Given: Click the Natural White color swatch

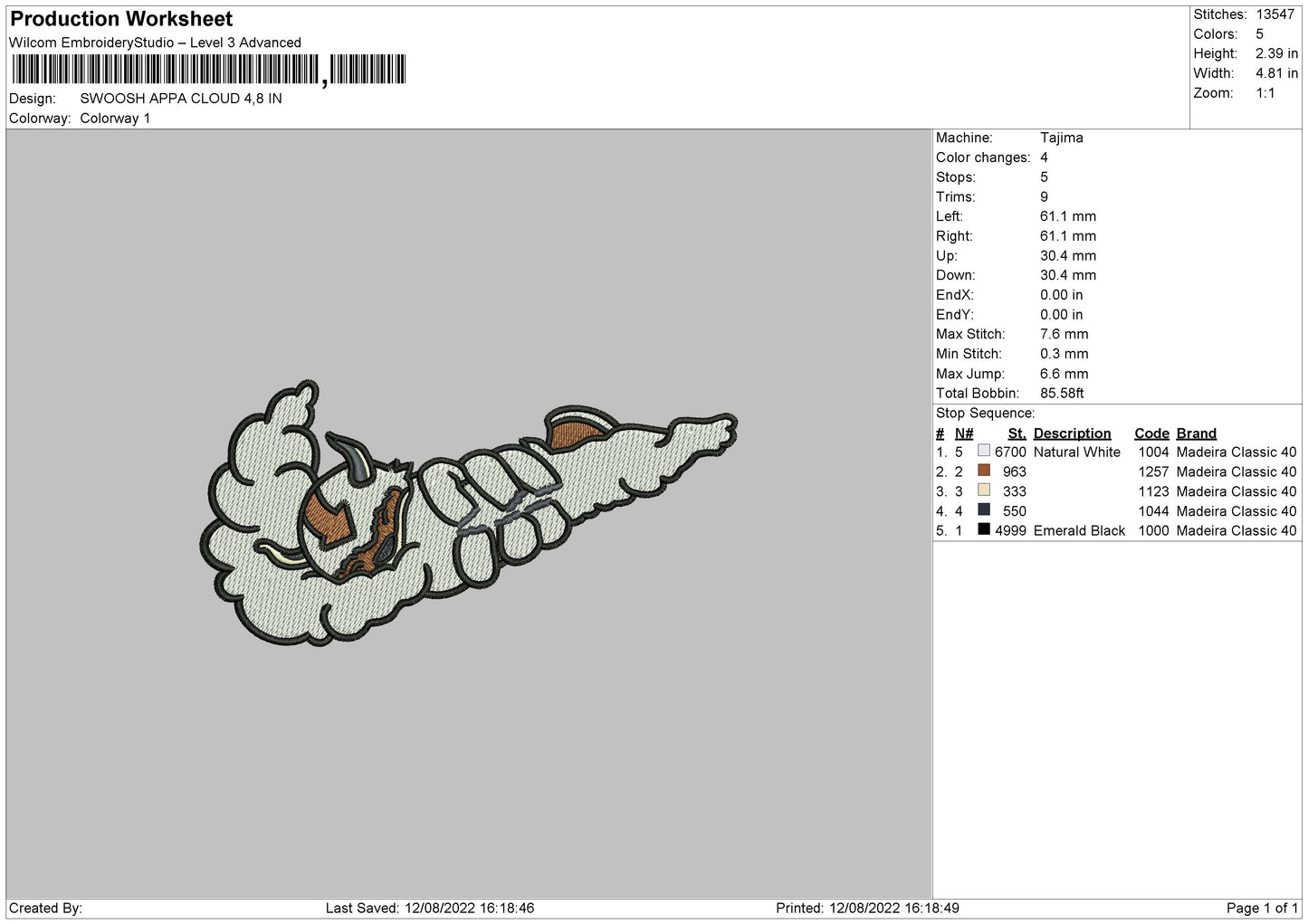Looking at the screenshot, I should click(984, 451).
